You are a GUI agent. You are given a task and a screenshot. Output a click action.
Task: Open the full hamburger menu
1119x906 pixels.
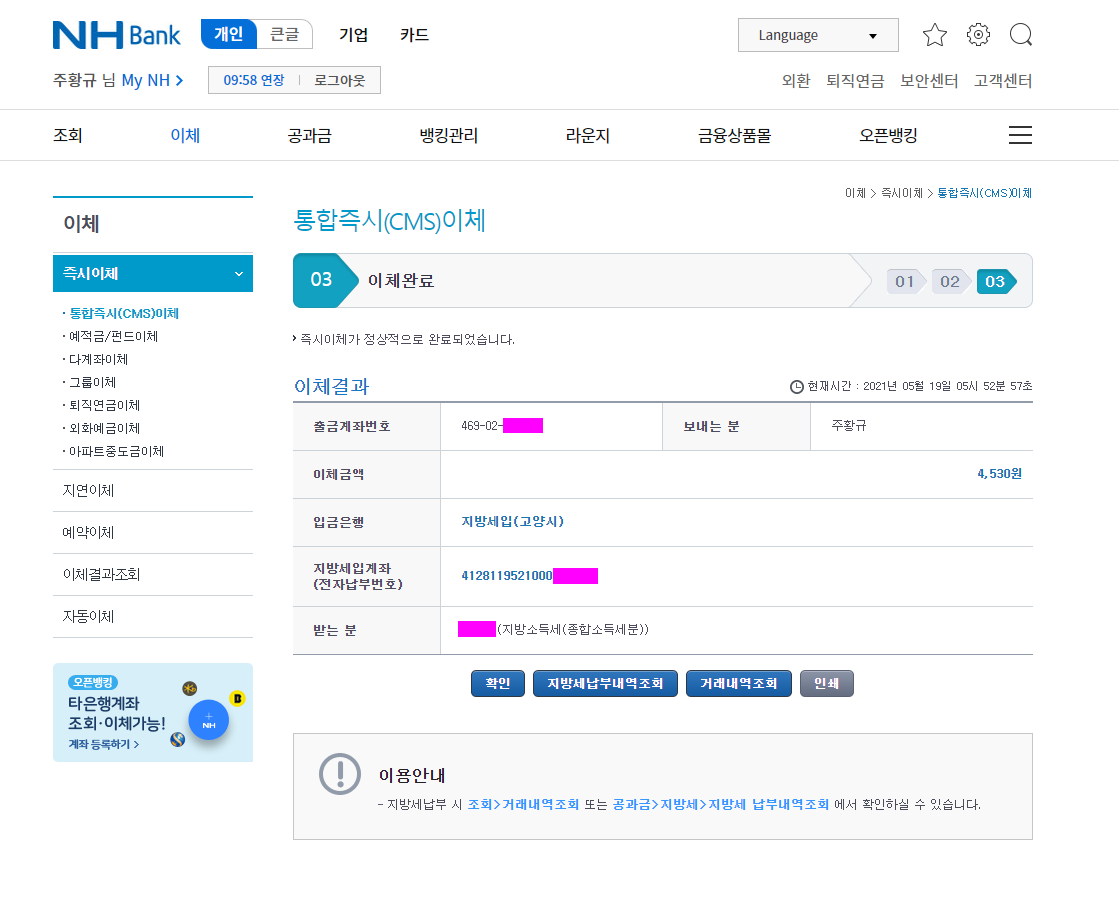(1020, 135)
